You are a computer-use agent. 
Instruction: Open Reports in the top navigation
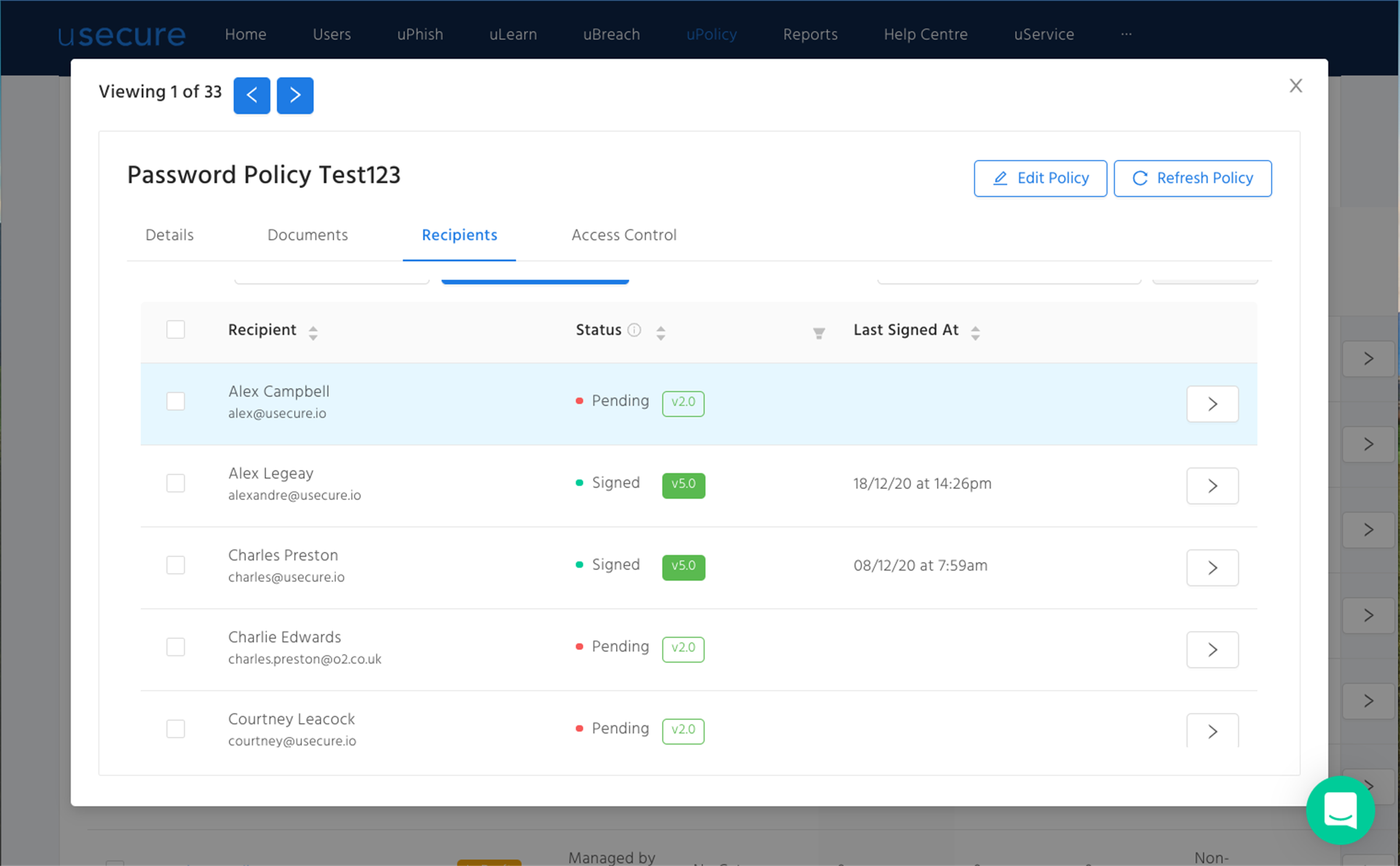click(810, 34)
